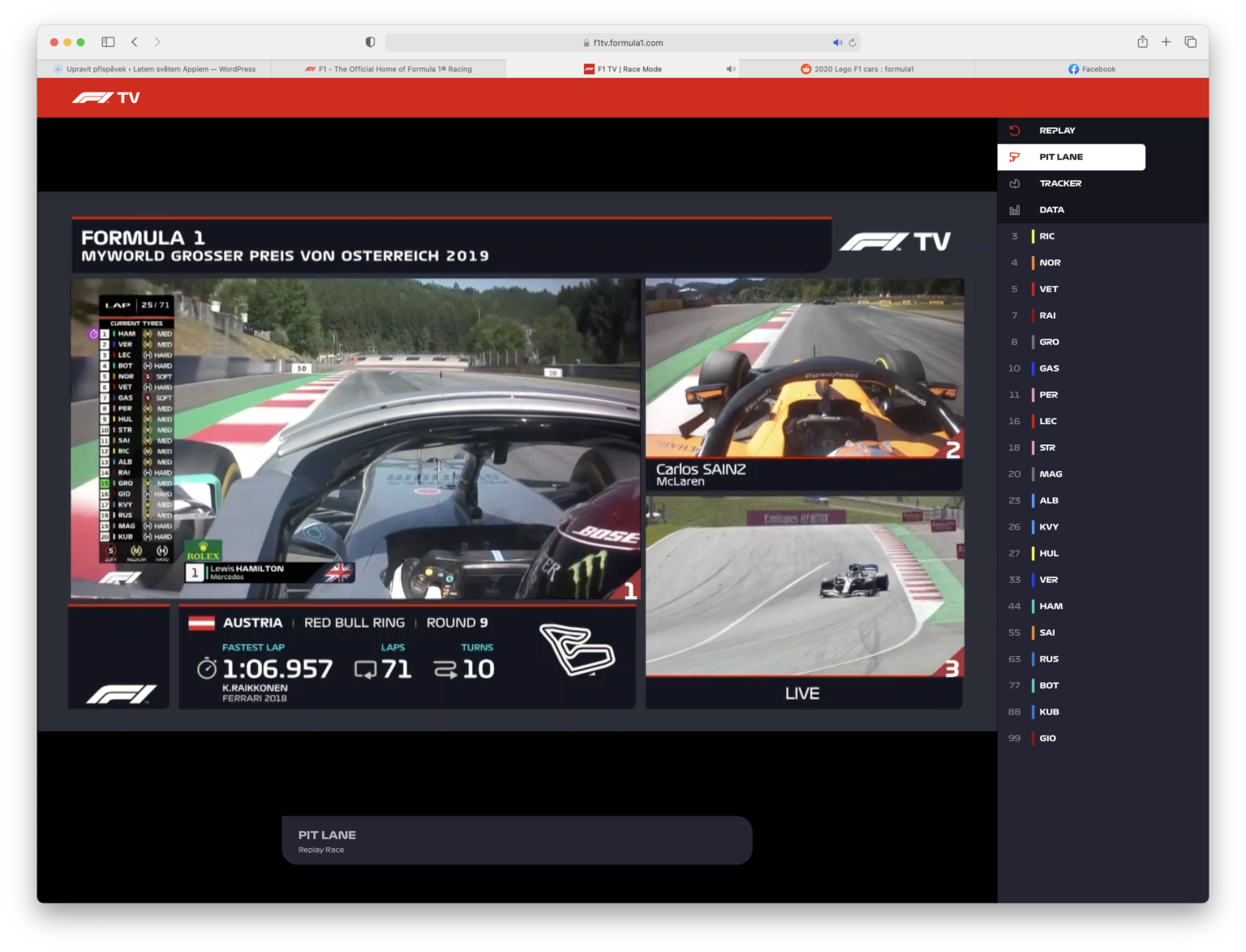
Task: Select TRACKER in the side menu
Action: (1071, 183)
